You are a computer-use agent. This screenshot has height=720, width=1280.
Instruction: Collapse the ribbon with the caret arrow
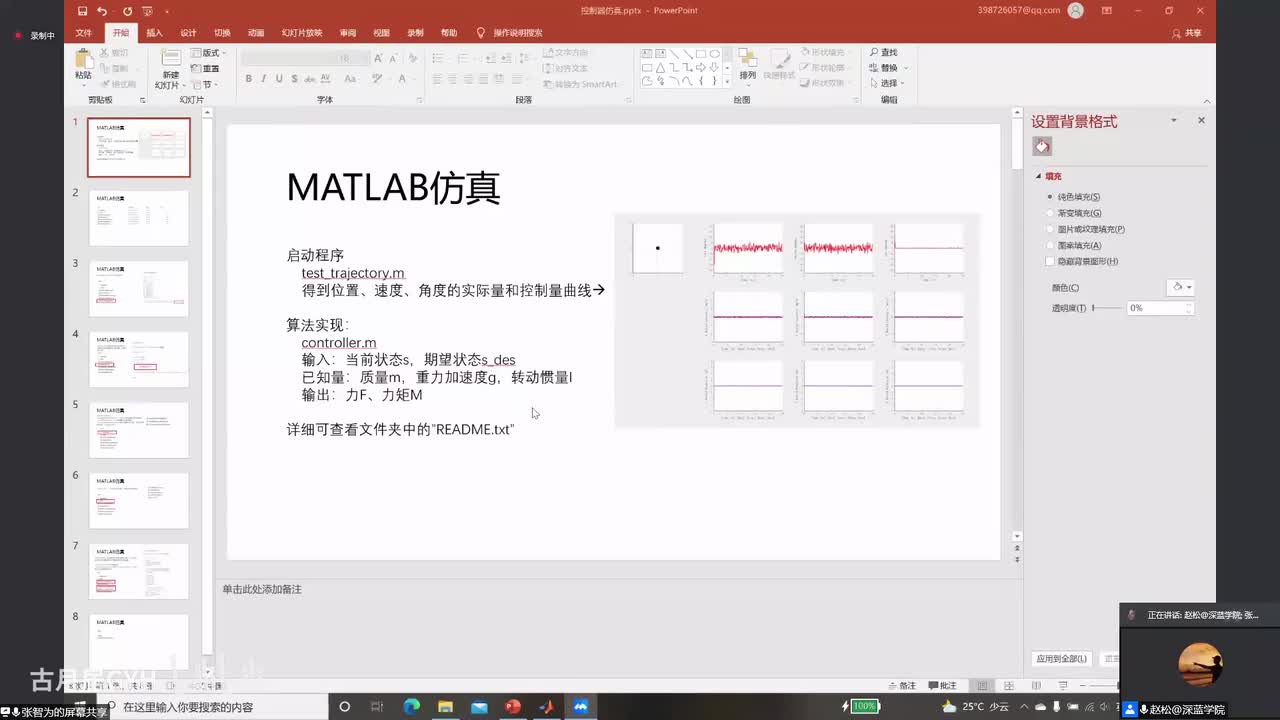click(x=1207, y=101)
